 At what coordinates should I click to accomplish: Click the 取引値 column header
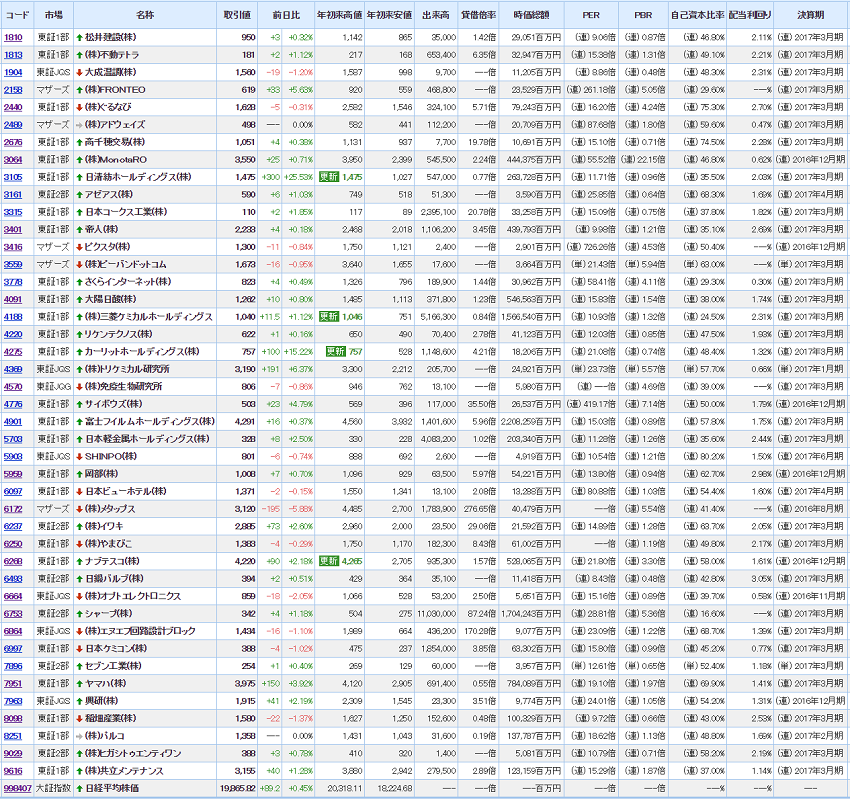[237, 15]
